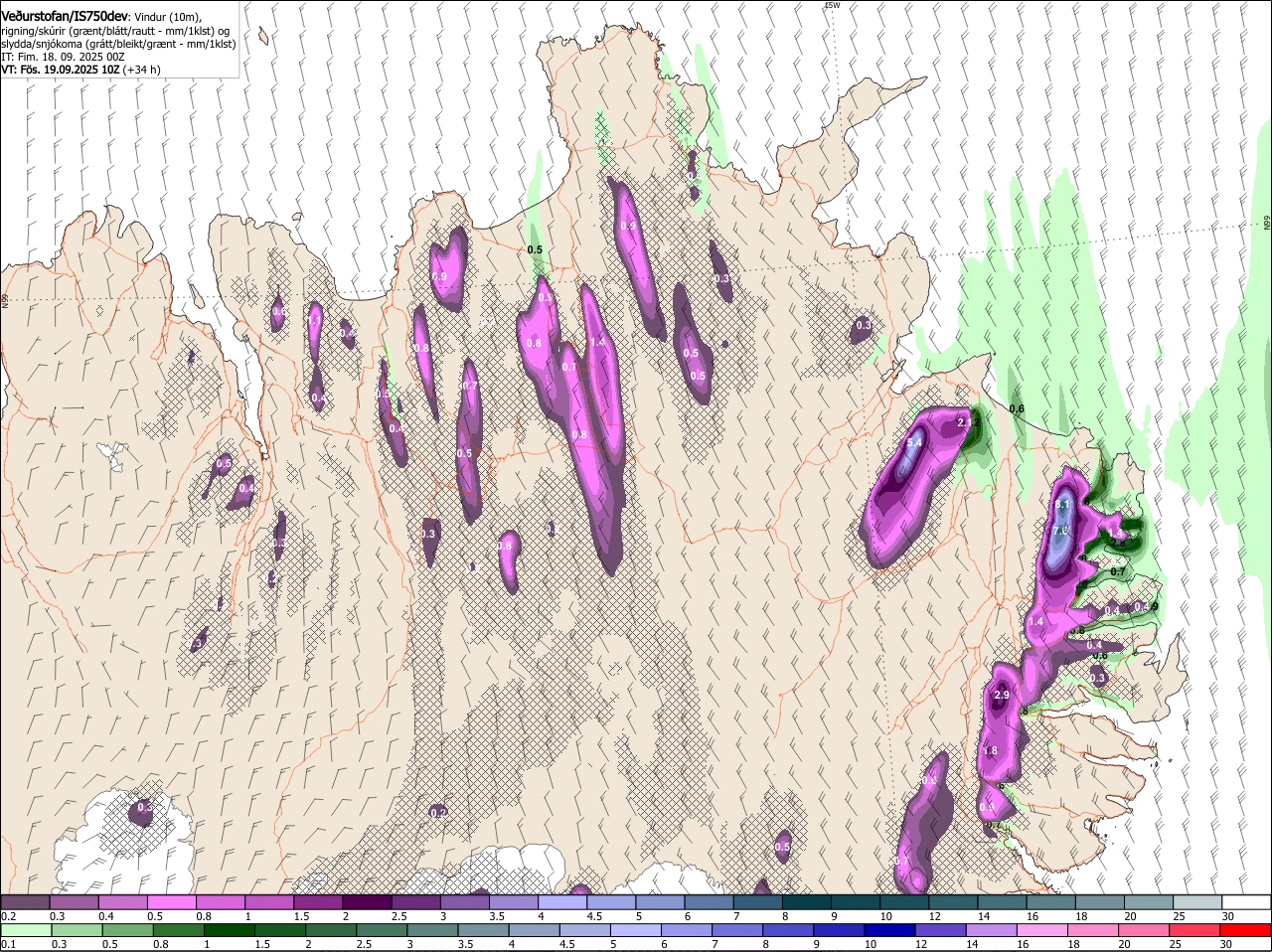Click the 7.0 precipitation value in the east
Image resolution: width=1272 pixels, height=952 pixels.
point(1060,533)
